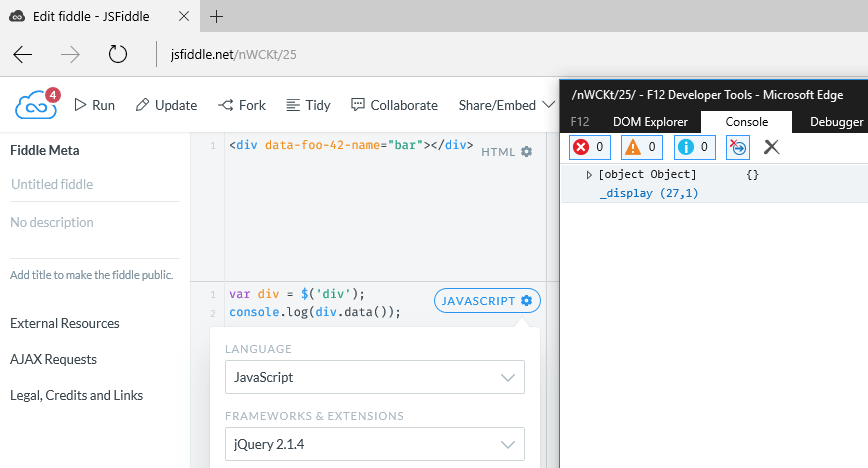Close the Edit fiddle tab
This screenshot has width=868, height=468.
pyautogui.click(x=184, y=17)
